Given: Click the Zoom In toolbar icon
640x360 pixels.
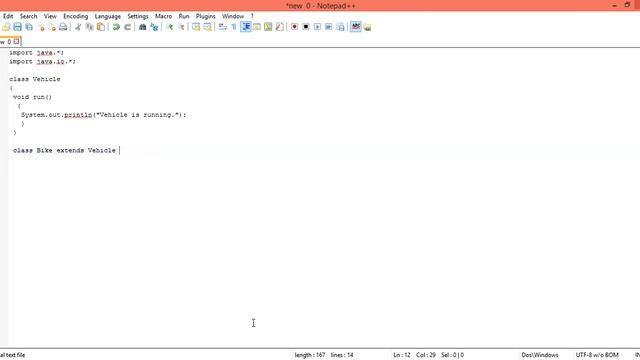Looking at the screenshot, I should point(169,27).
